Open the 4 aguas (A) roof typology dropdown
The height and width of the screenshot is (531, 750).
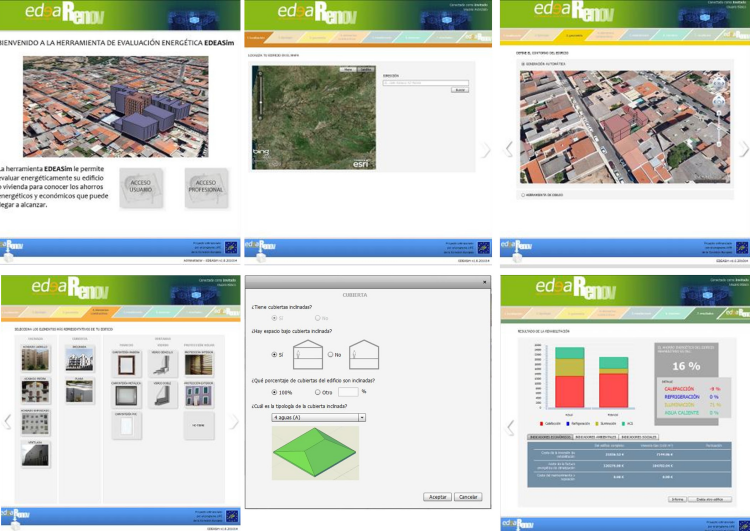319,418
